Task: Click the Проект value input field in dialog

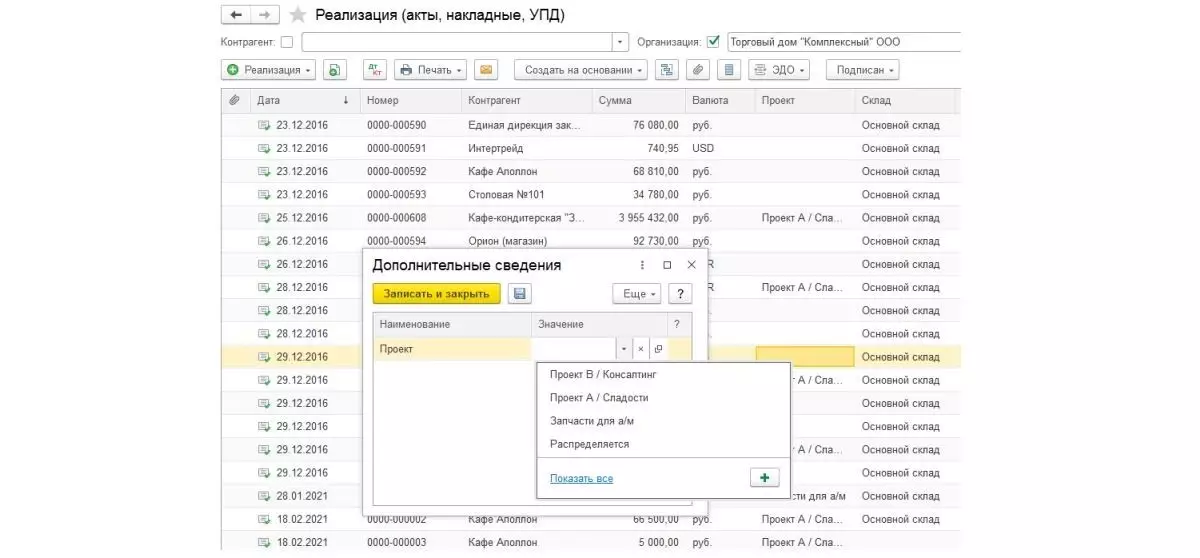Action: (x=574, y=349)
